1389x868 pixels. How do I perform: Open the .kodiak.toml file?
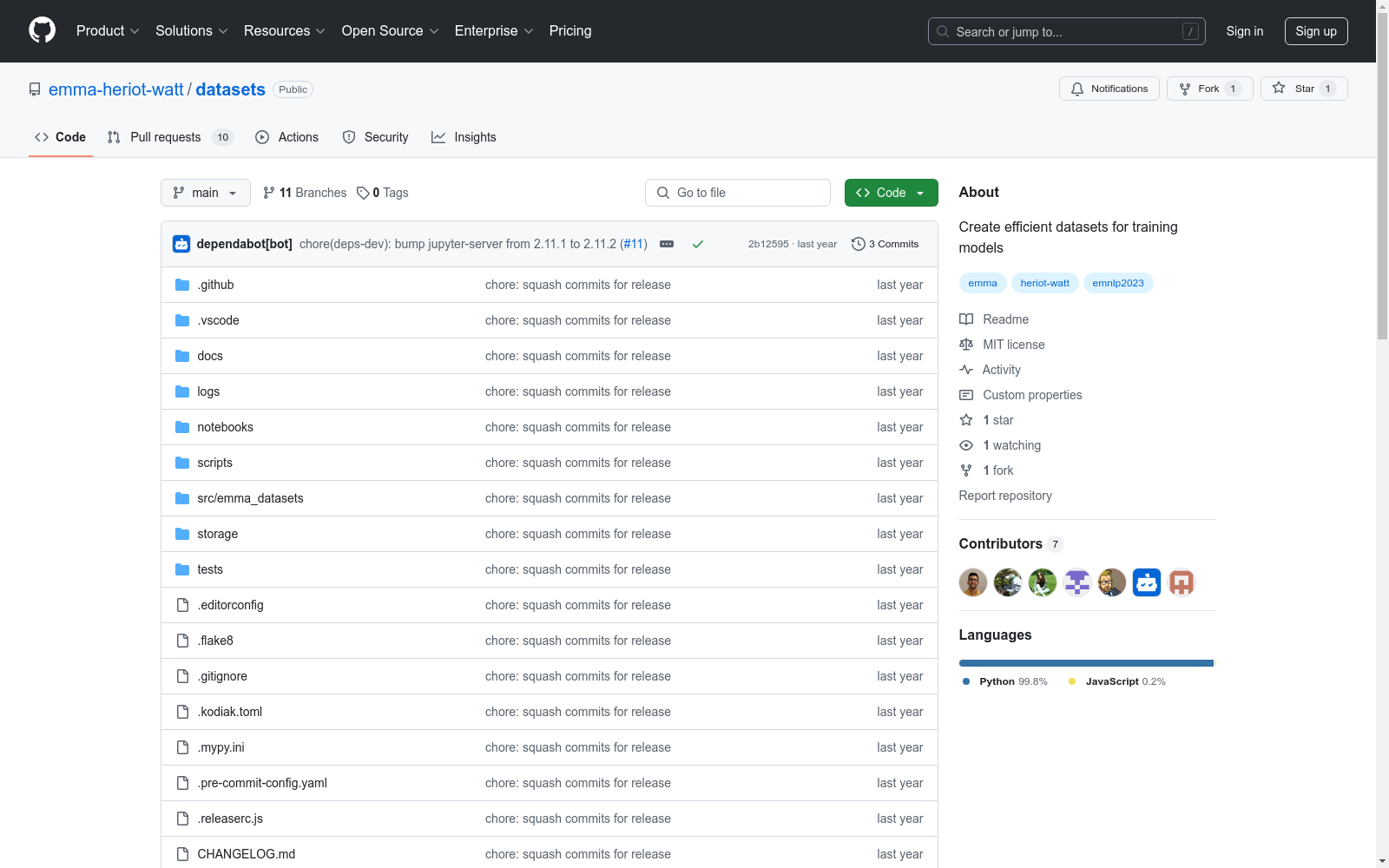229,712
